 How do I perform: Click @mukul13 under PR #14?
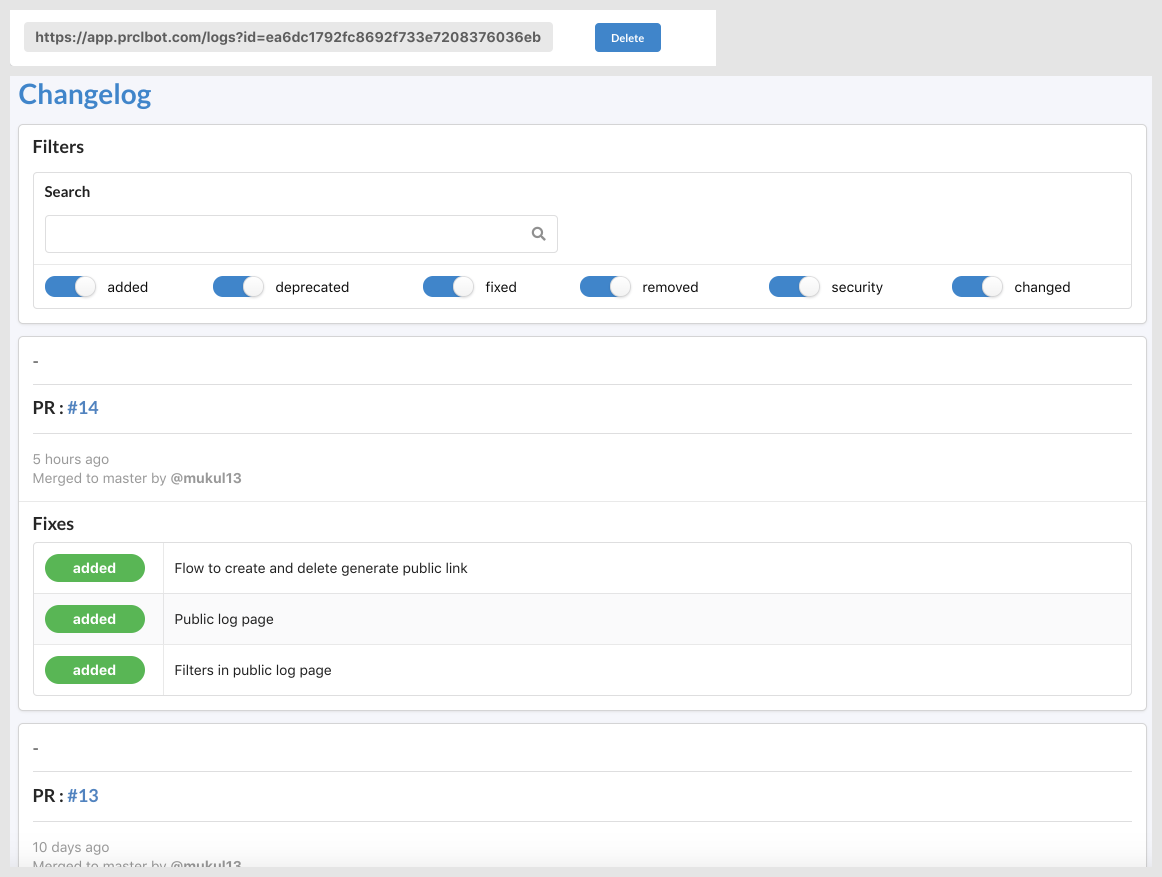click(x=206, y=478)
